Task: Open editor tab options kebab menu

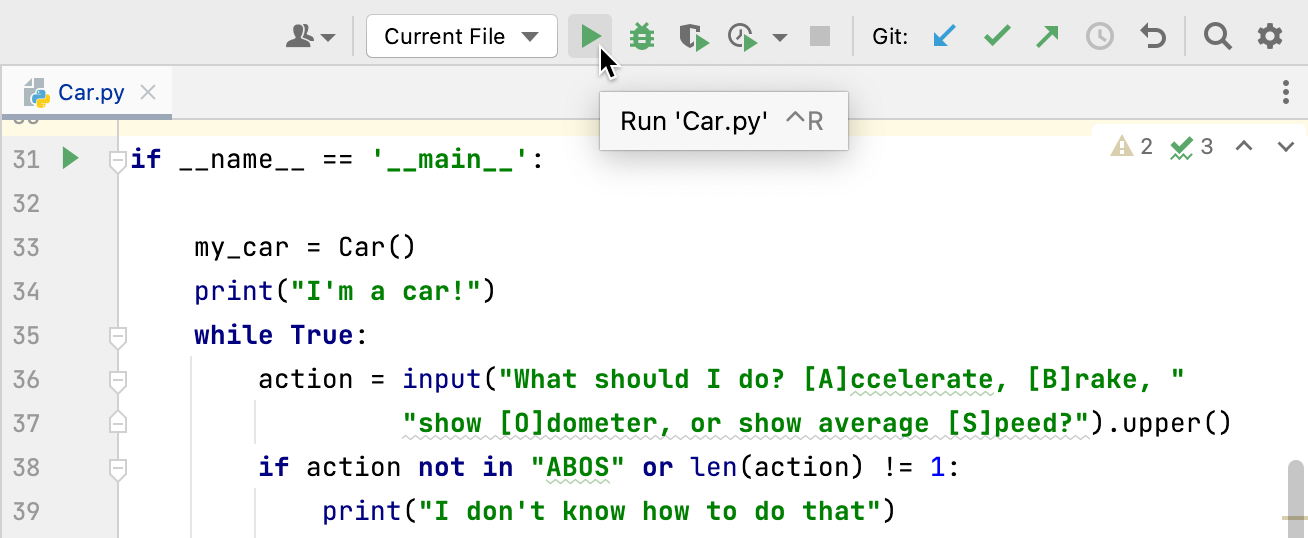Action: click(x=1286, y=93)
